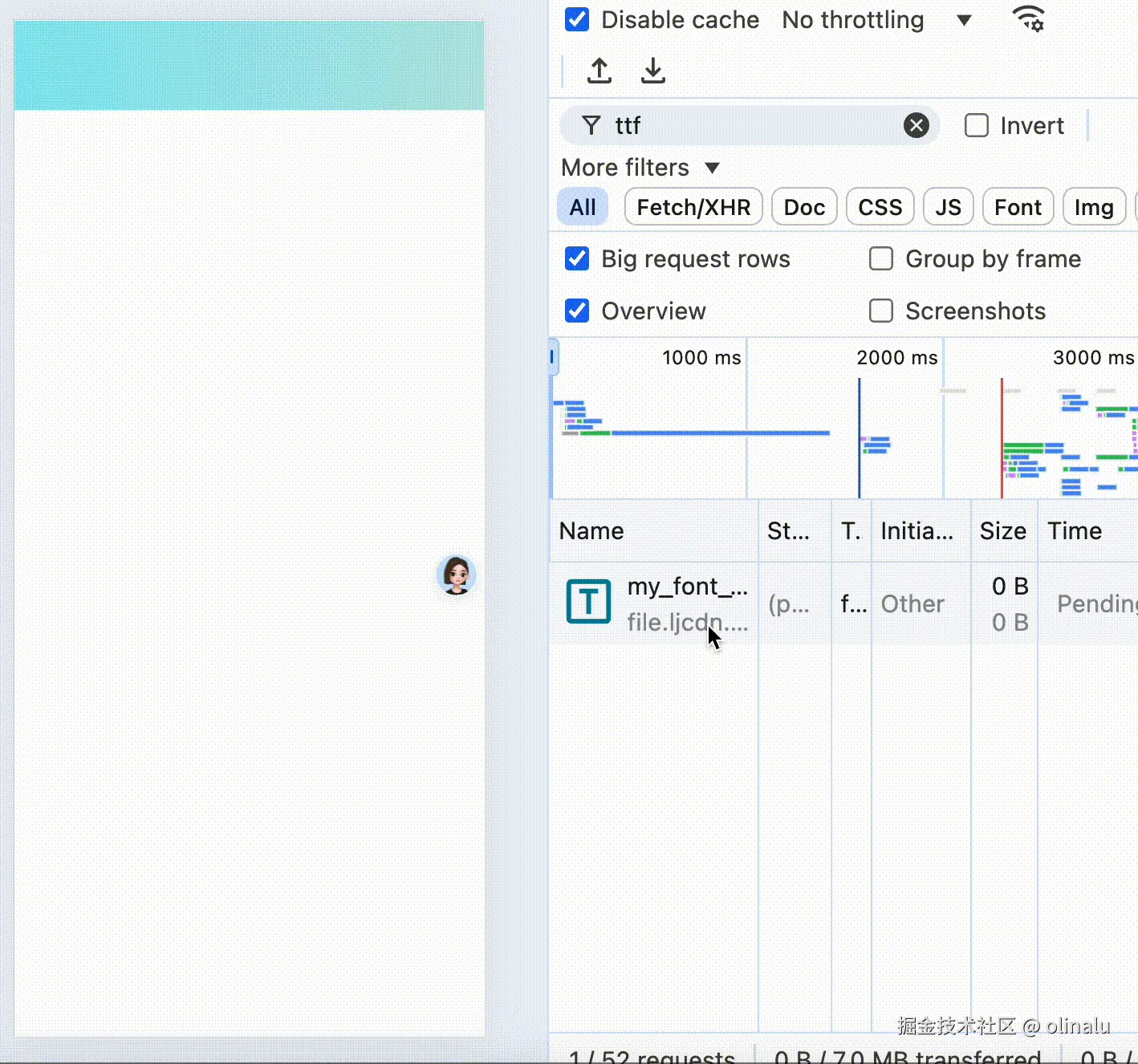Click the 3000 ms overview timeline mark
Screen dimensions: 1138x1064
pos(1094,358)
